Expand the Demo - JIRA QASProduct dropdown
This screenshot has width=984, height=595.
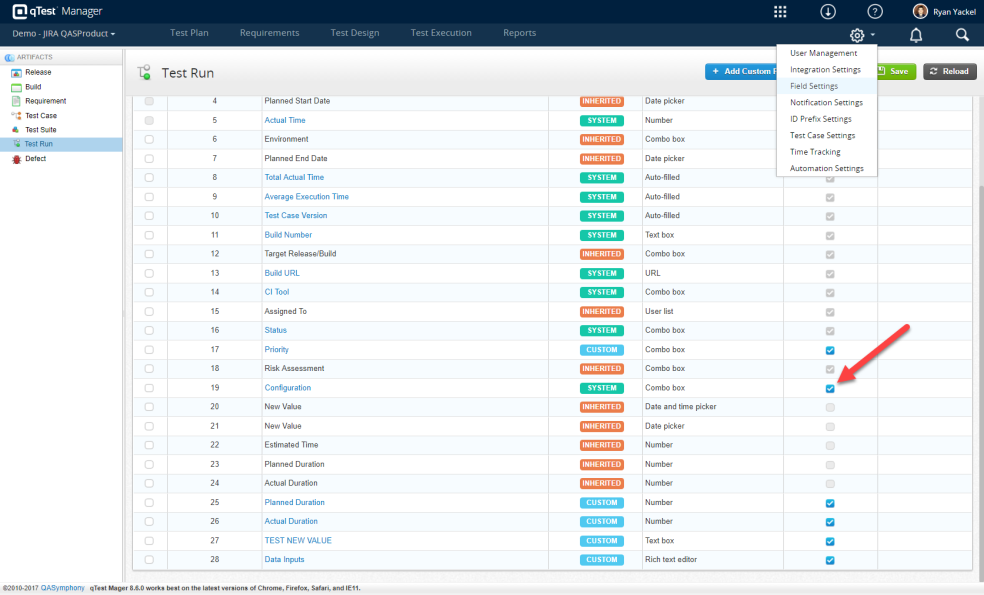click(x=63, y=34)
